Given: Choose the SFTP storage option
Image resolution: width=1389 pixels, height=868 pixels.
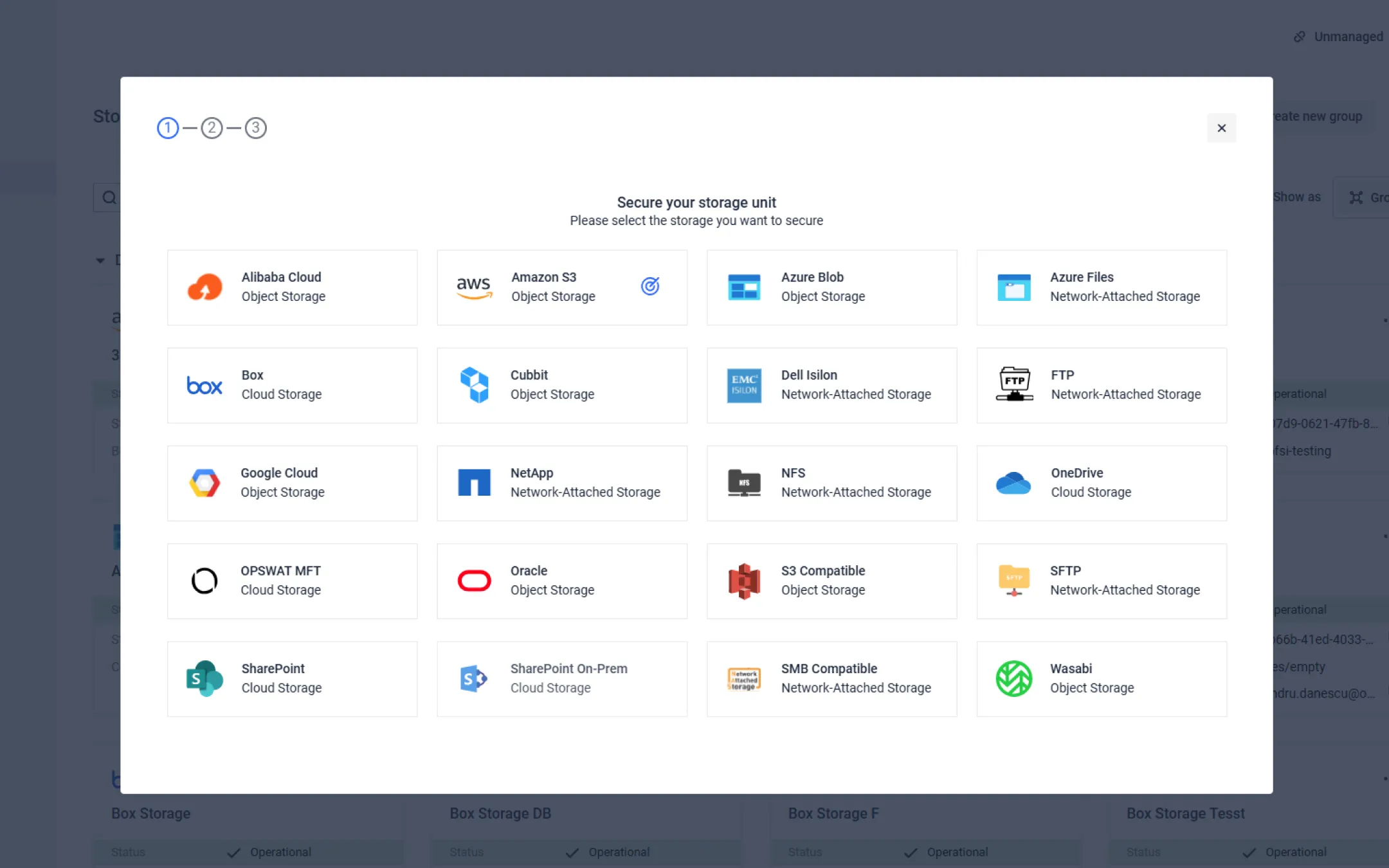Looking at the screenshot, I should 1101,581.
